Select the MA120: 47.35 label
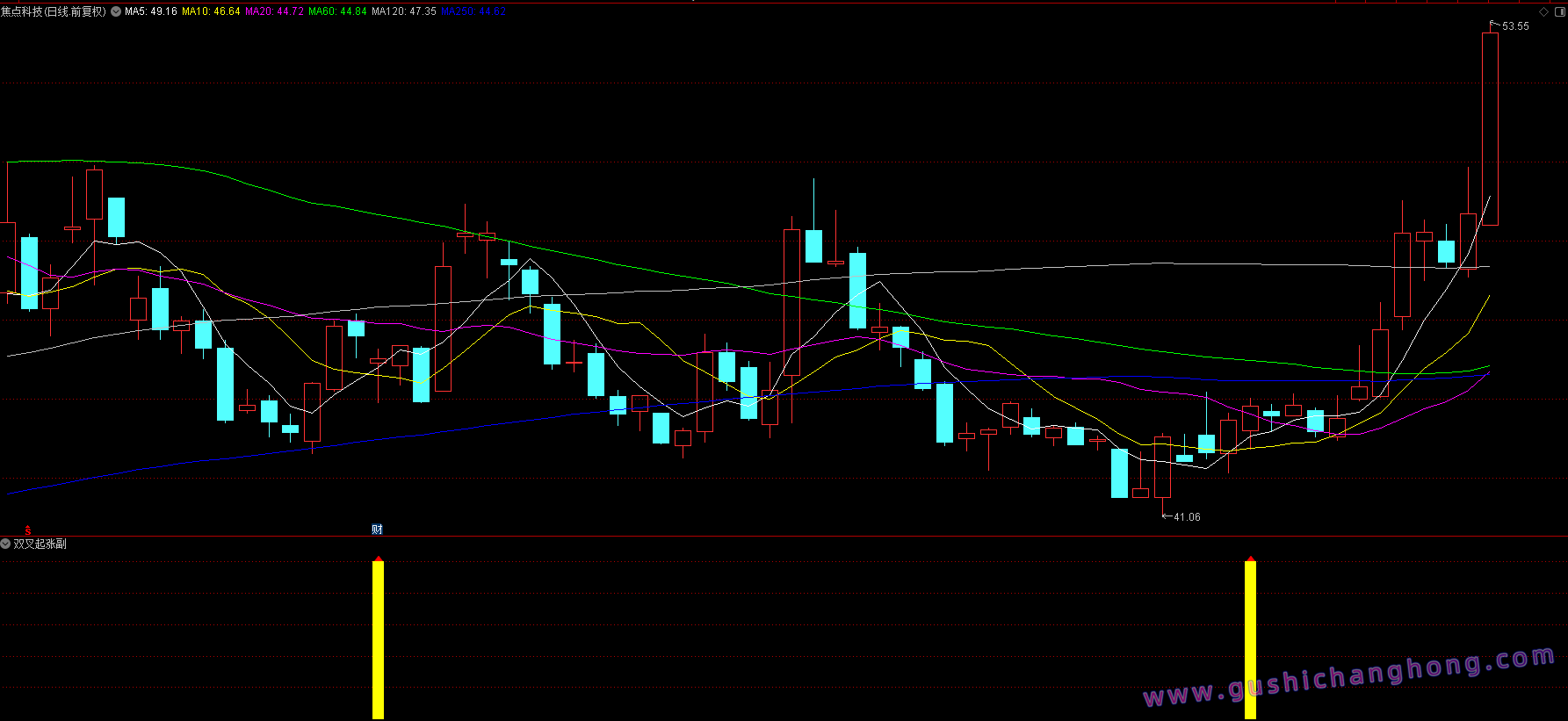 tap(403, 11)
